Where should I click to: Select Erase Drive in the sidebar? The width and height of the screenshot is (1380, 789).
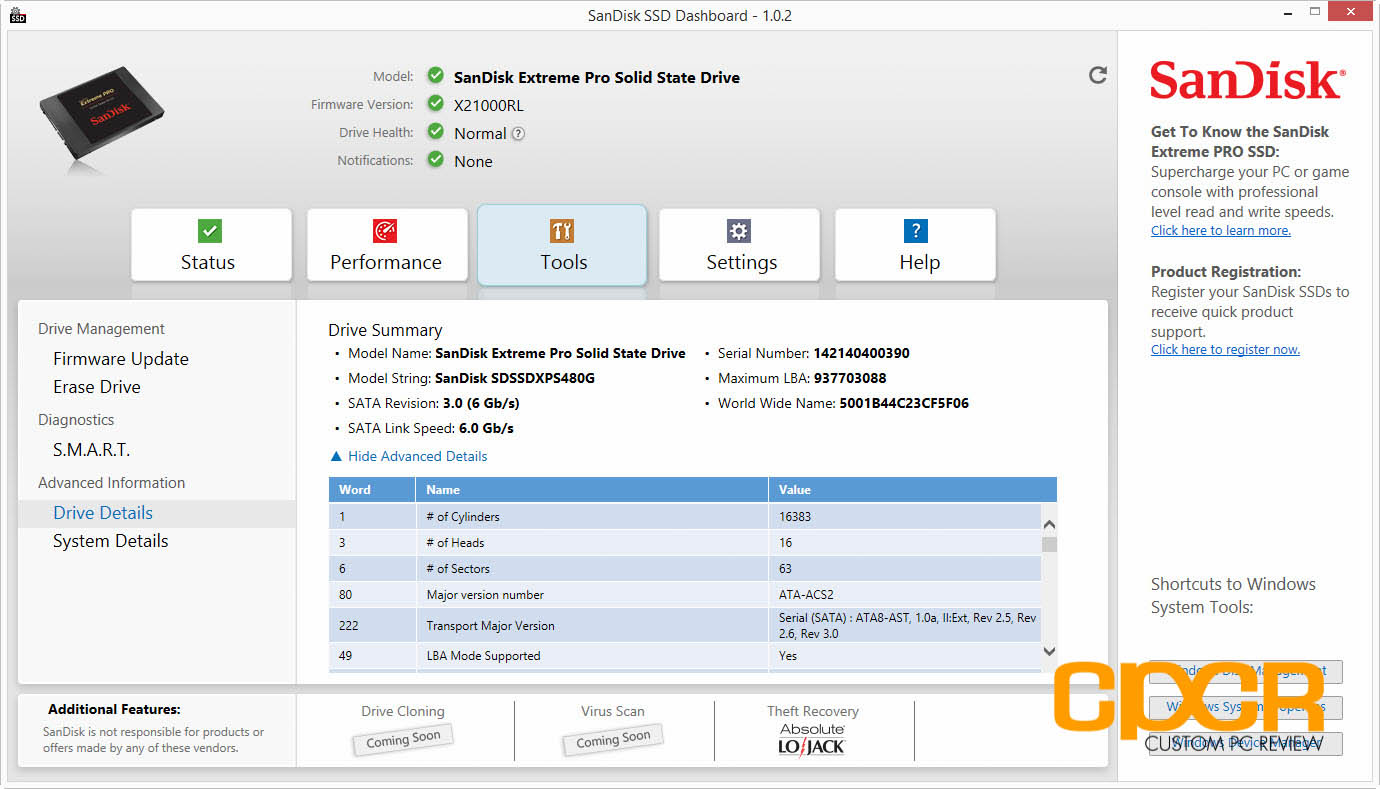[97, 387]
